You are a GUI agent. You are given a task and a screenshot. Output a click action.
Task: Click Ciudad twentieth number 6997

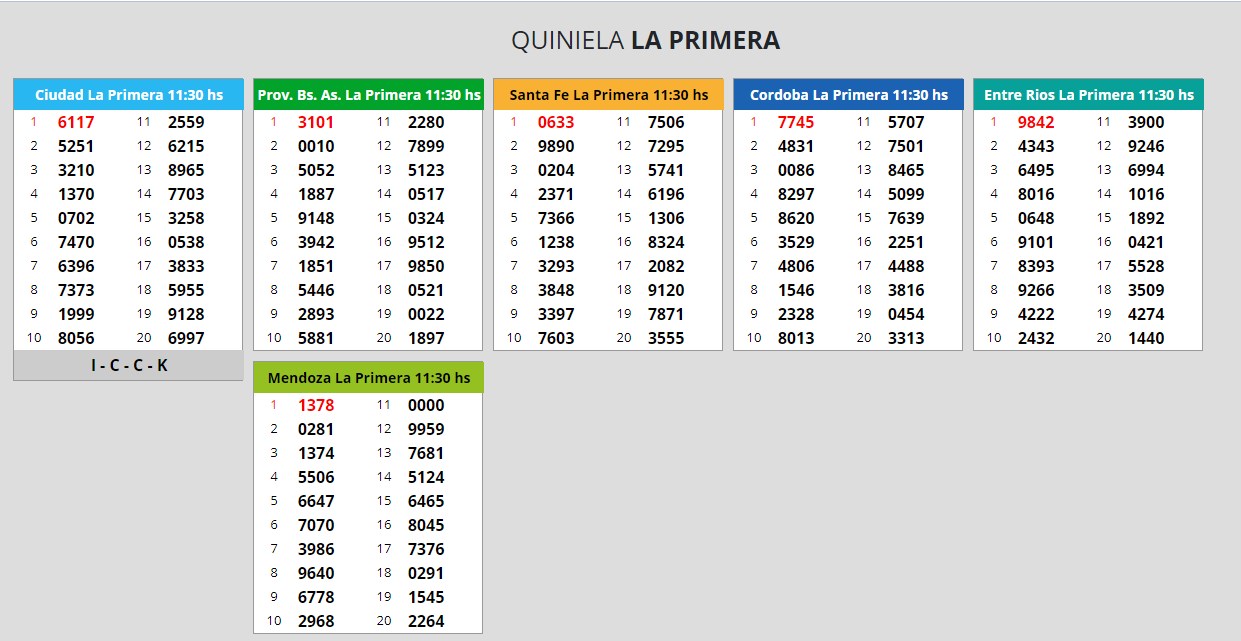(x=186, y=339)
